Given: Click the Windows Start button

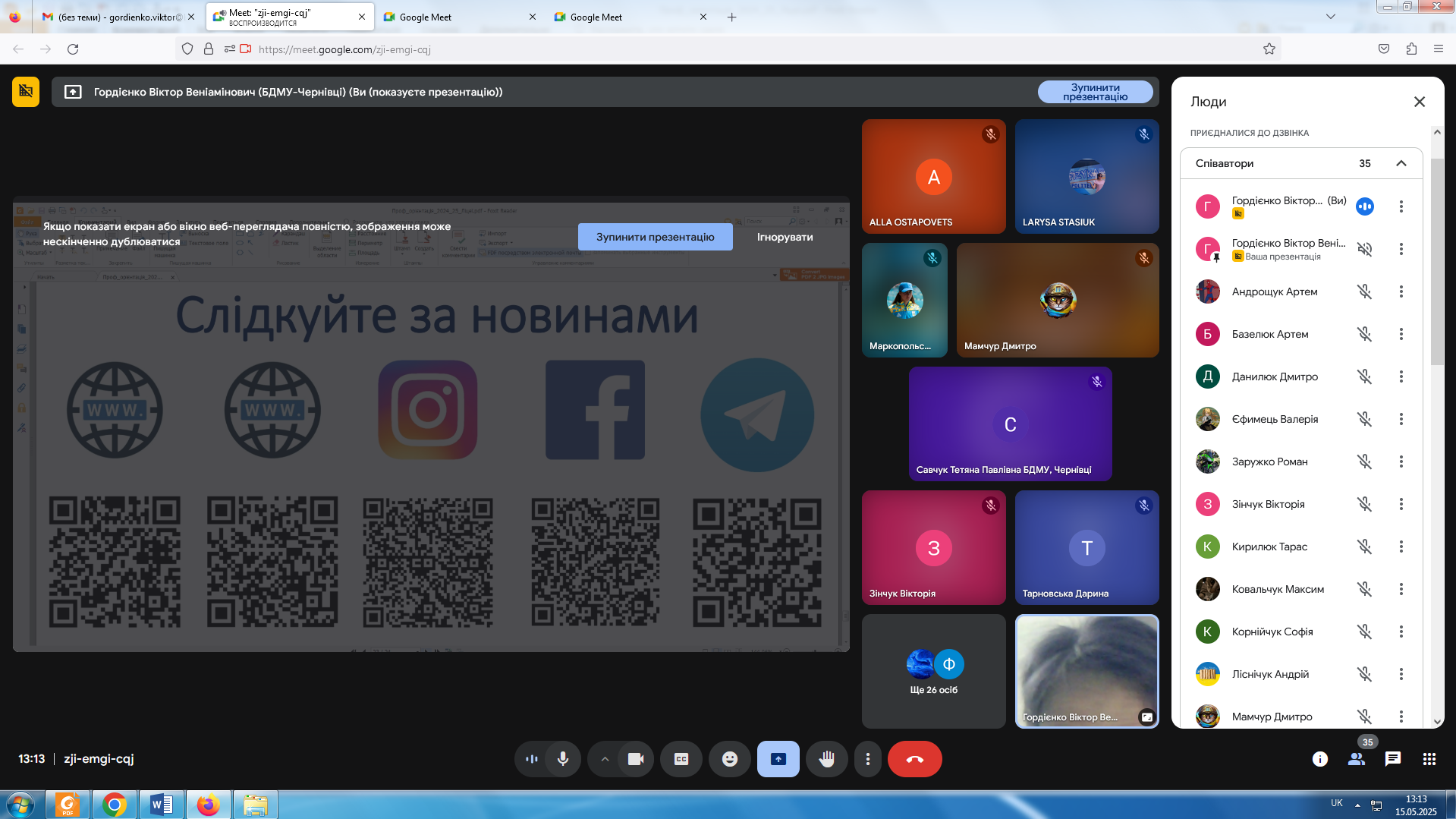Looking at the screenshot, I should tap(20, 805).
